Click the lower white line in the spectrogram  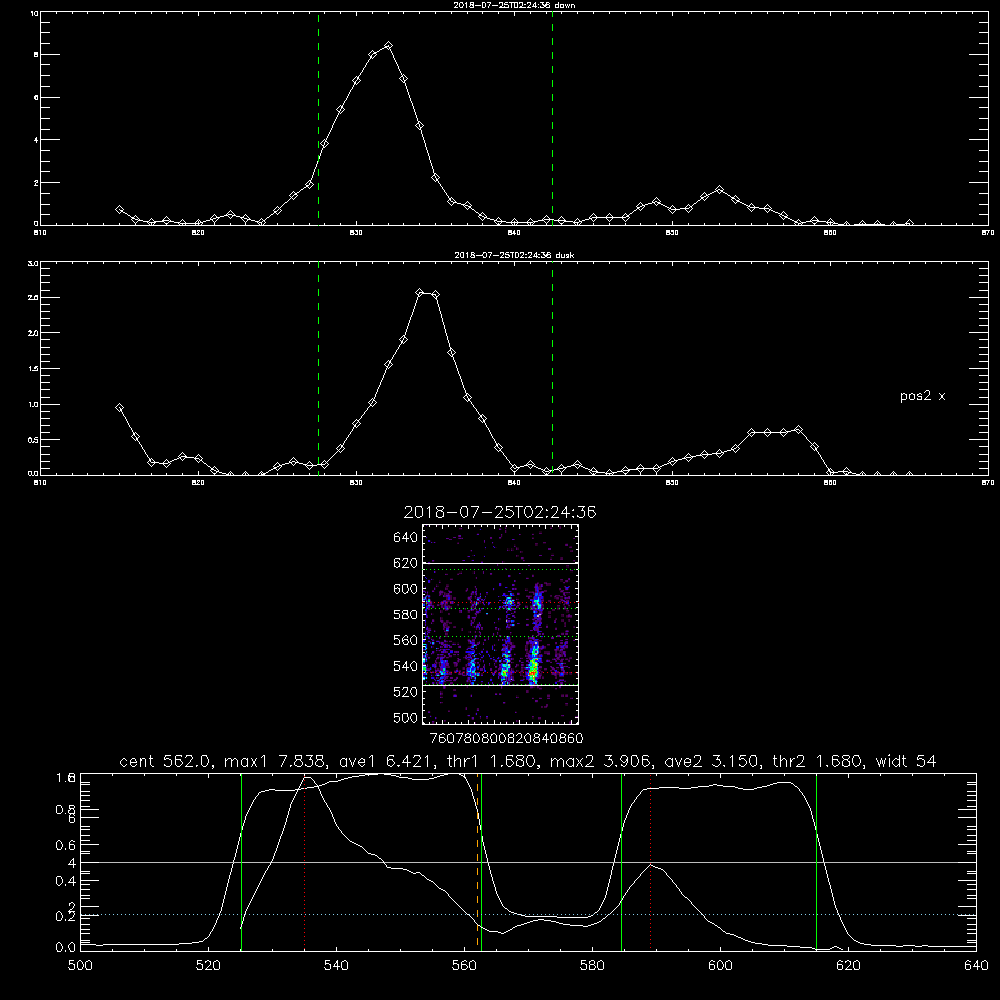[x=500, y=685]
